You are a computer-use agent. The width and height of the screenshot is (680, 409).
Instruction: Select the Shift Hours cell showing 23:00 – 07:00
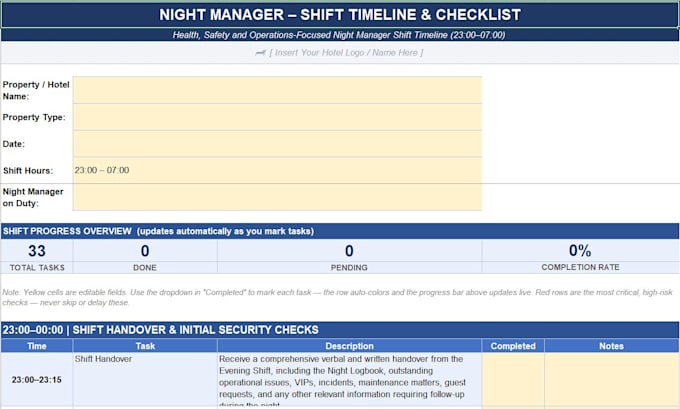[x=277, y=170]
